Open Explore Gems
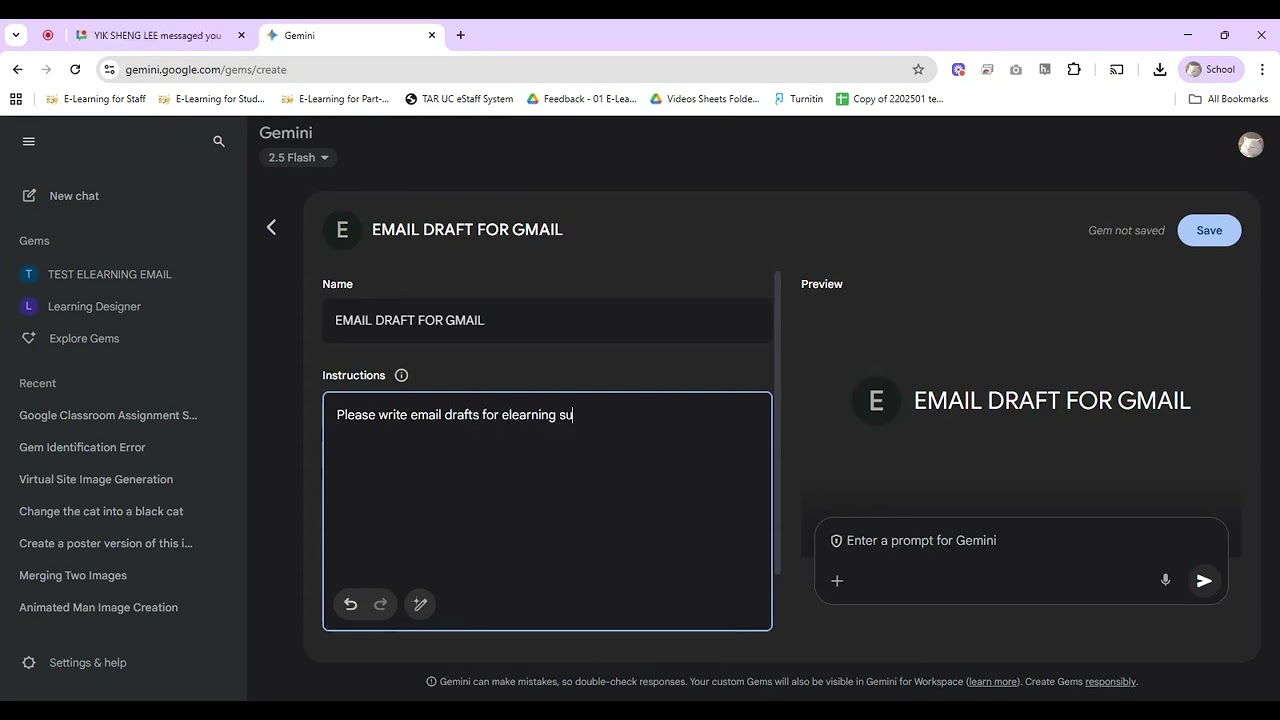The height and width of the screenshot is (720, 1280). 84,338
